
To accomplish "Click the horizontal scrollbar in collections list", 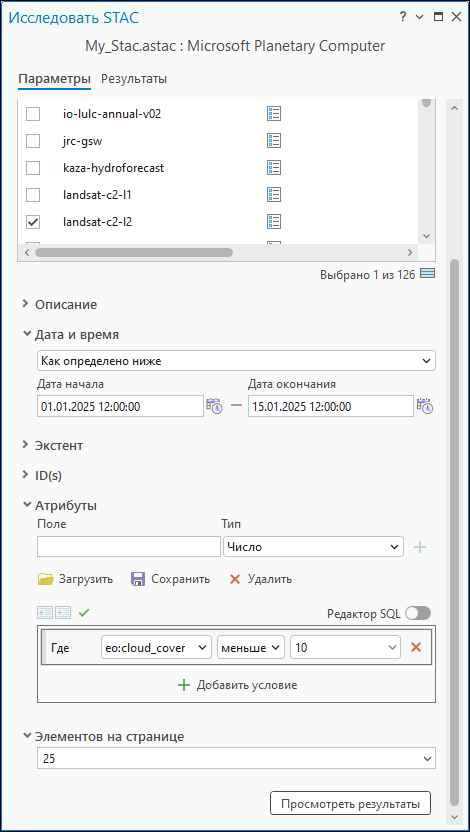I will [134, 252].
